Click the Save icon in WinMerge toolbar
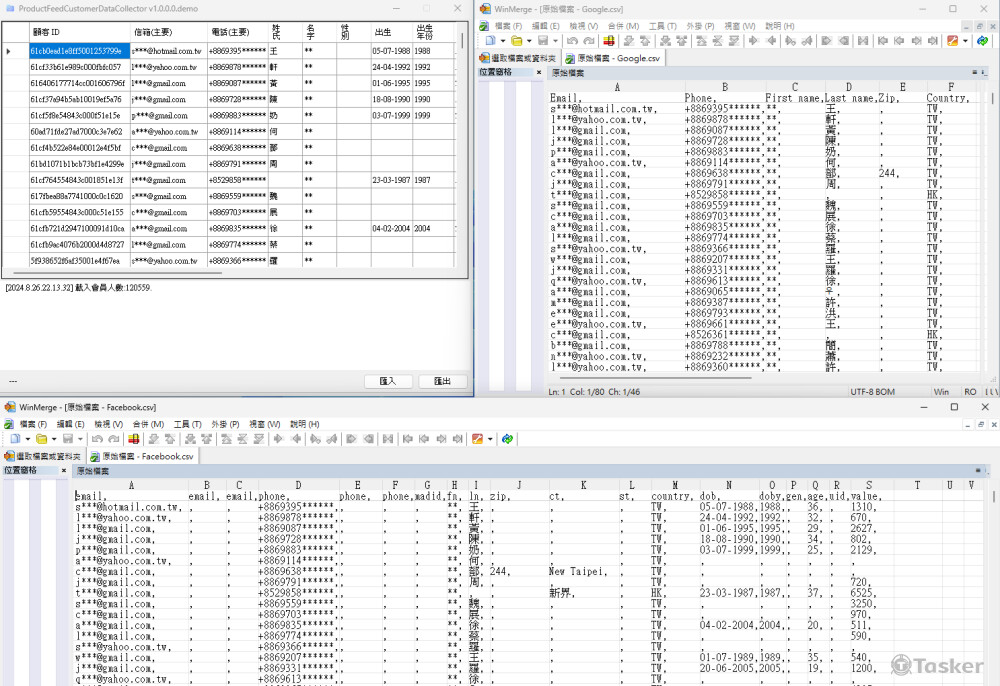This screenshot has width=1000, height=686. tap(543, 41)
